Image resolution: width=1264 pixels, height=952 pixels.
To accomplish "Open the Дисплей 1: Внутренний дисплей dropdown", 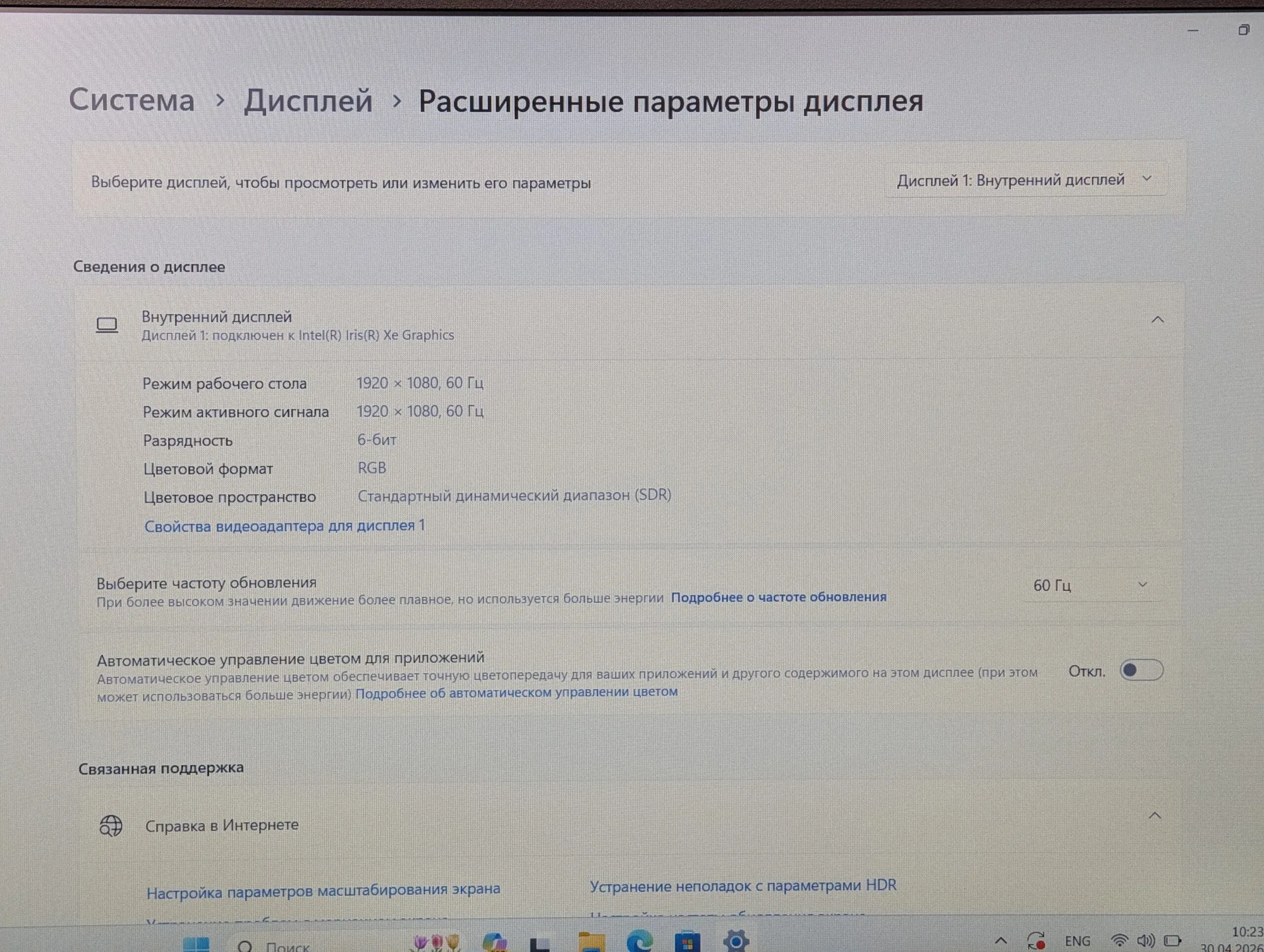I will (1025, 180).
